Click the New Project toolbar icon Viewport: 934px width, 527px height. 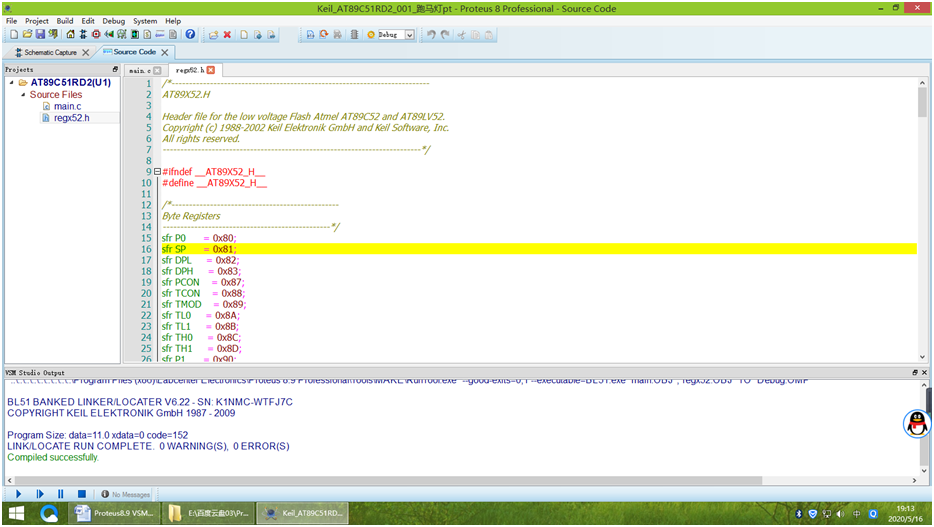pyautogui.click(x=14, y=35)
